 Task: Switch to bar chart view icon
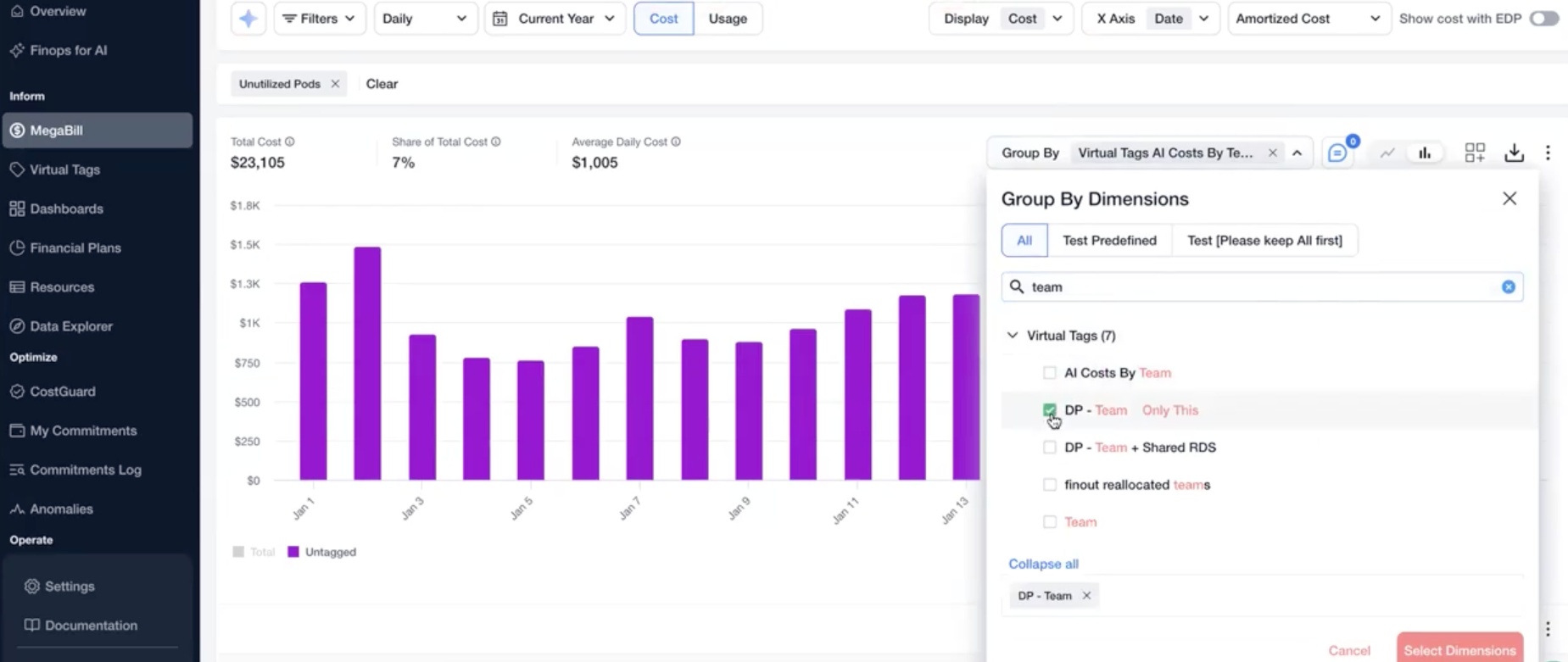(x=1425, y=153)
